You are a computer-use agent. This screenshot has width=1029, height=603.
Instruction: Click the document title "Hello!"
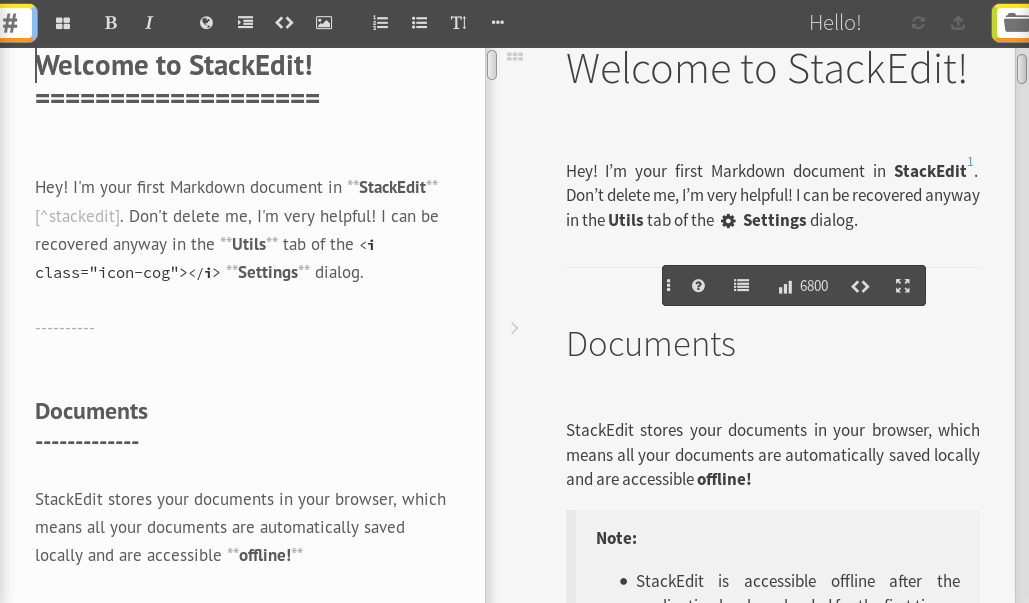pyautogui.click(x=834, y=23)
